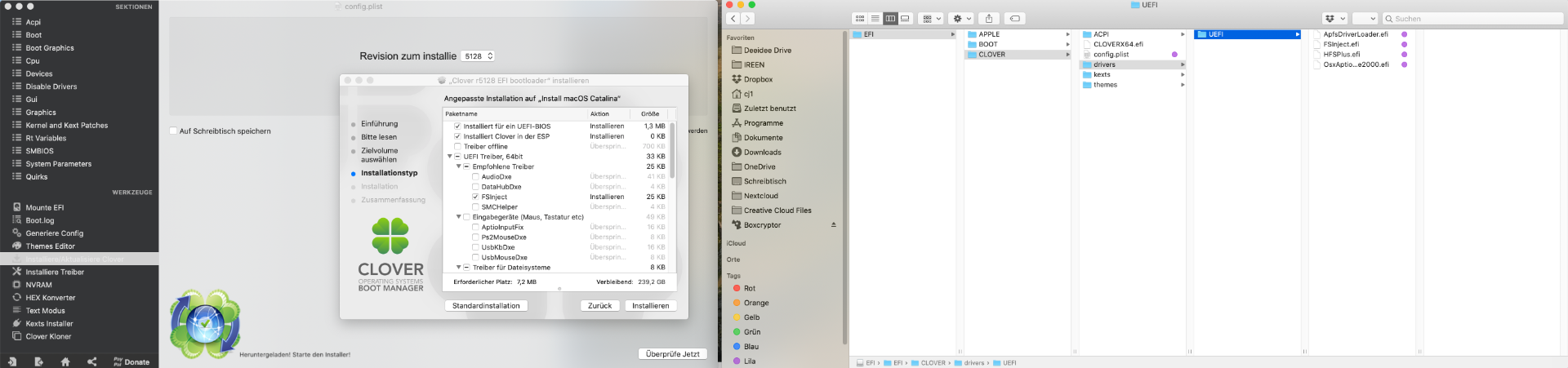This screenshot has height=368, width=1568.
Task: Launch the Themes Editor
Action: (50, 246)
